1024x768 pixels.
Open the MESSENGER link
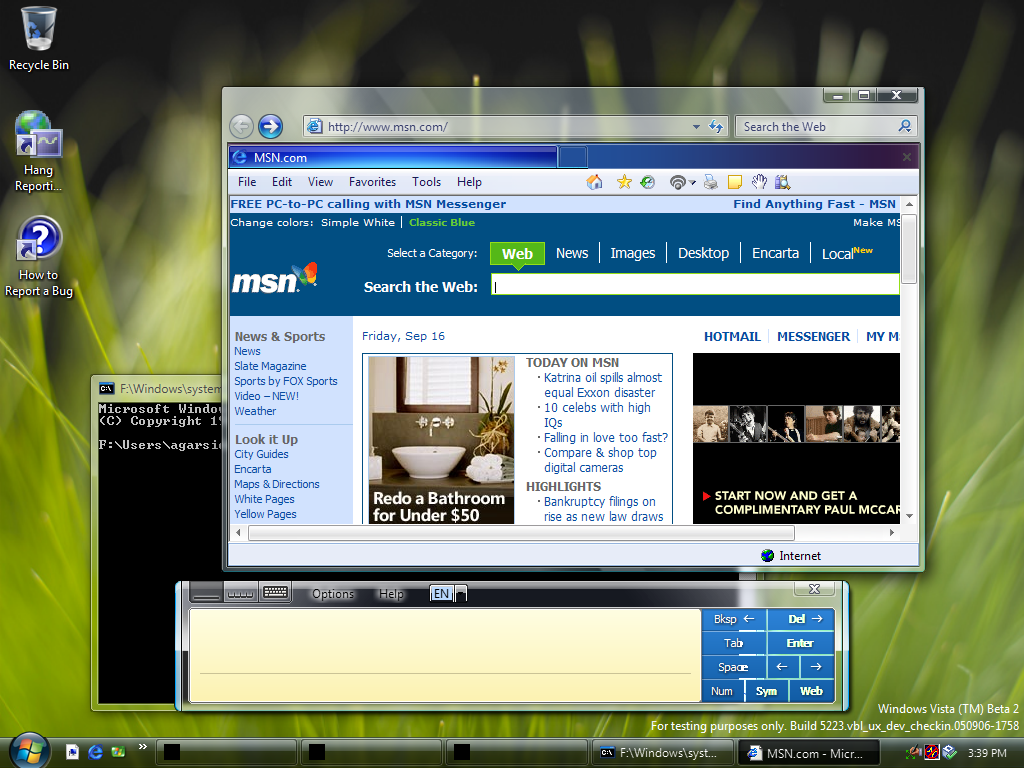814,336
